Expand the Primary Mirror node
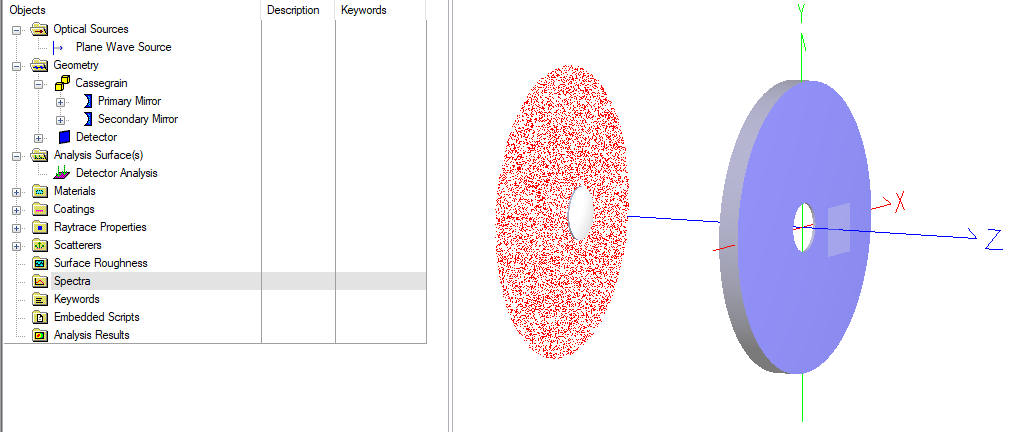The width and height of the screenshot is (1018, 432). (x=61, y=101)
